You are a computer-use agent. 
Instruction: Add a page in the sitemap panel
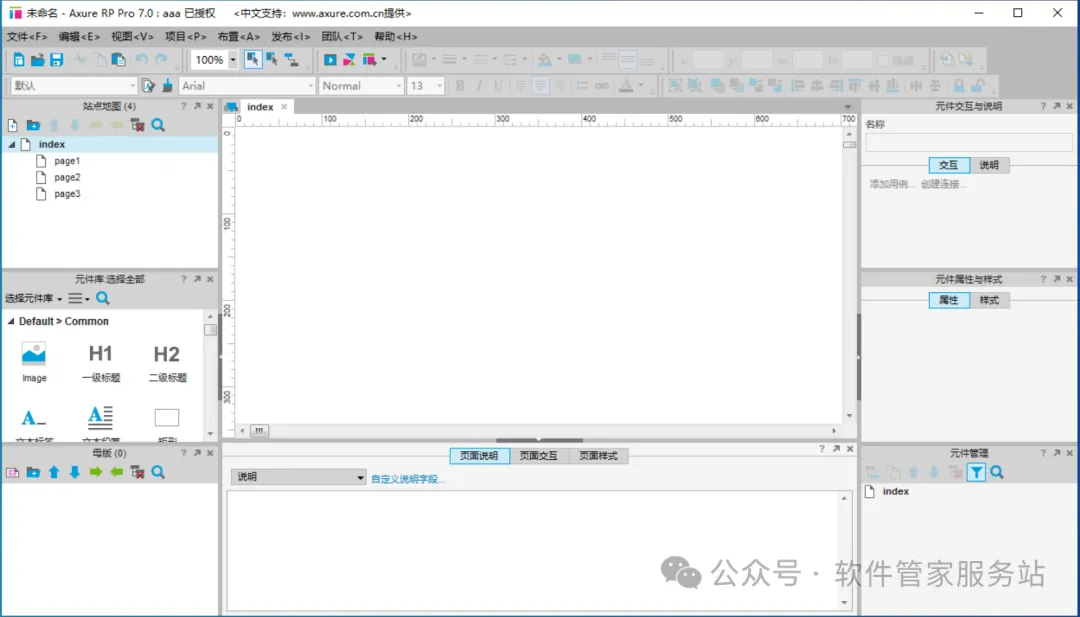pyautogui.click(x=12, y=125)
